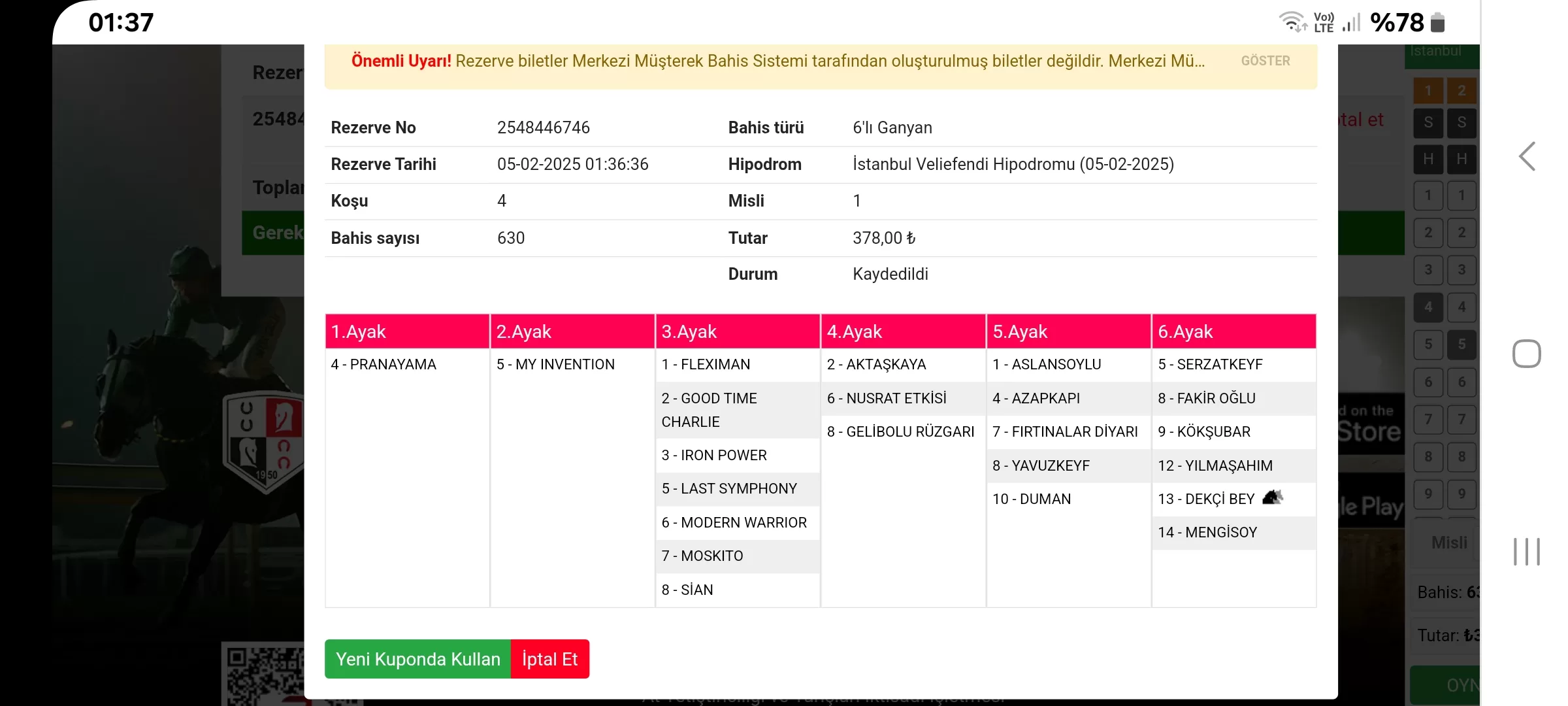Screen dimensions: 1568x706
Task: Select race leg tab 1
Action: click(1428, 91)
